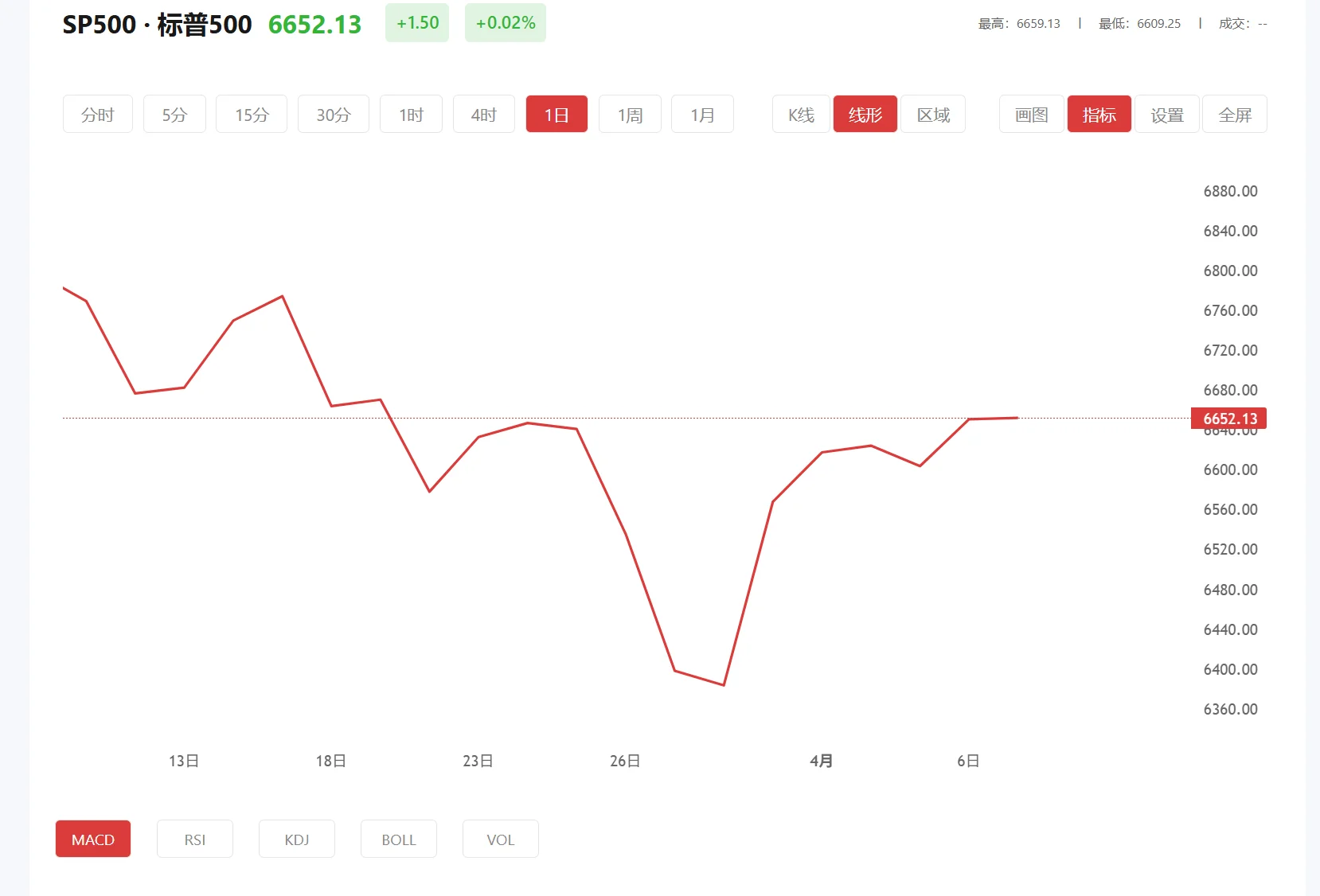Toggle the RSI indicator on
This screenshot has width=1320, height=896.
(x=194, y=839)
